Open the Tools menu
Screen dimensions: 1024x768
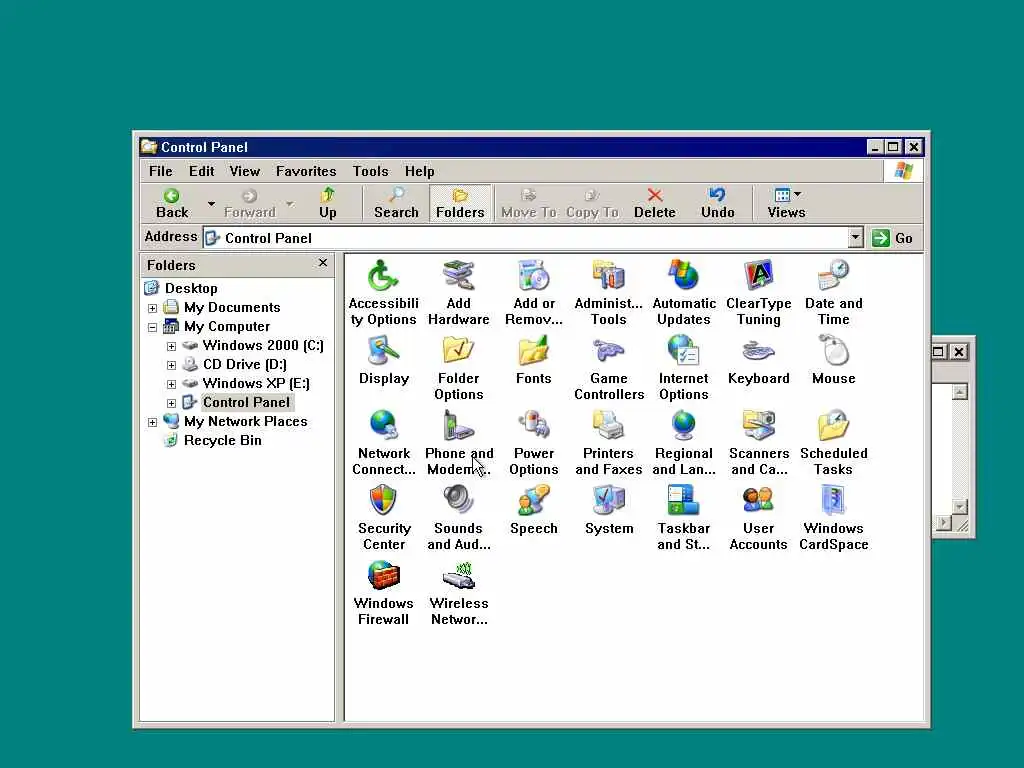370,171
